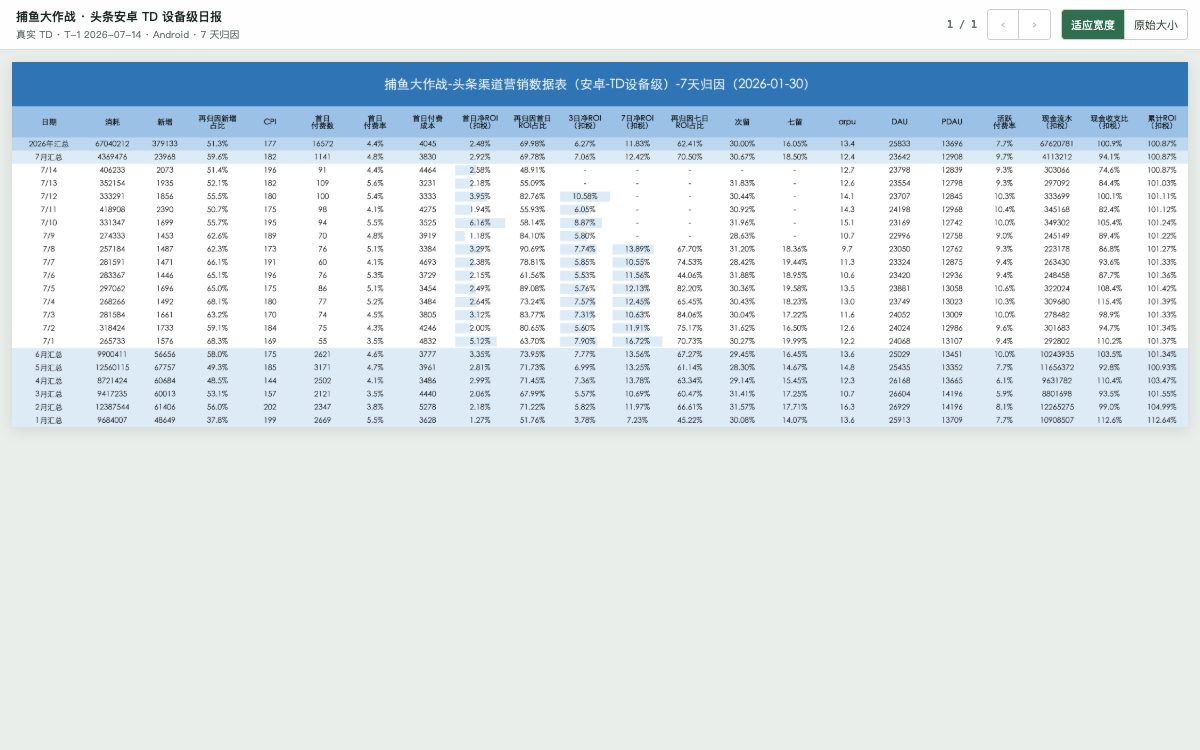Viewport: 1200px width, 750px height.
Task: Click the 7/12 3日净ROI cell 10.58%
Action: pyautogui.click(x=585, y=196)
